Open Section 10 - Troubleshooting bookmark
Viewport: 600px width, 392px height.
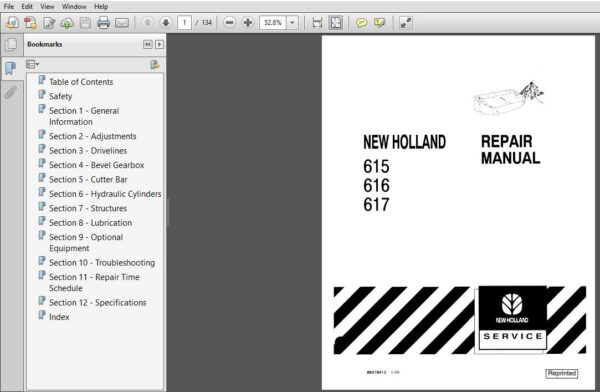(x=102, y=263)
